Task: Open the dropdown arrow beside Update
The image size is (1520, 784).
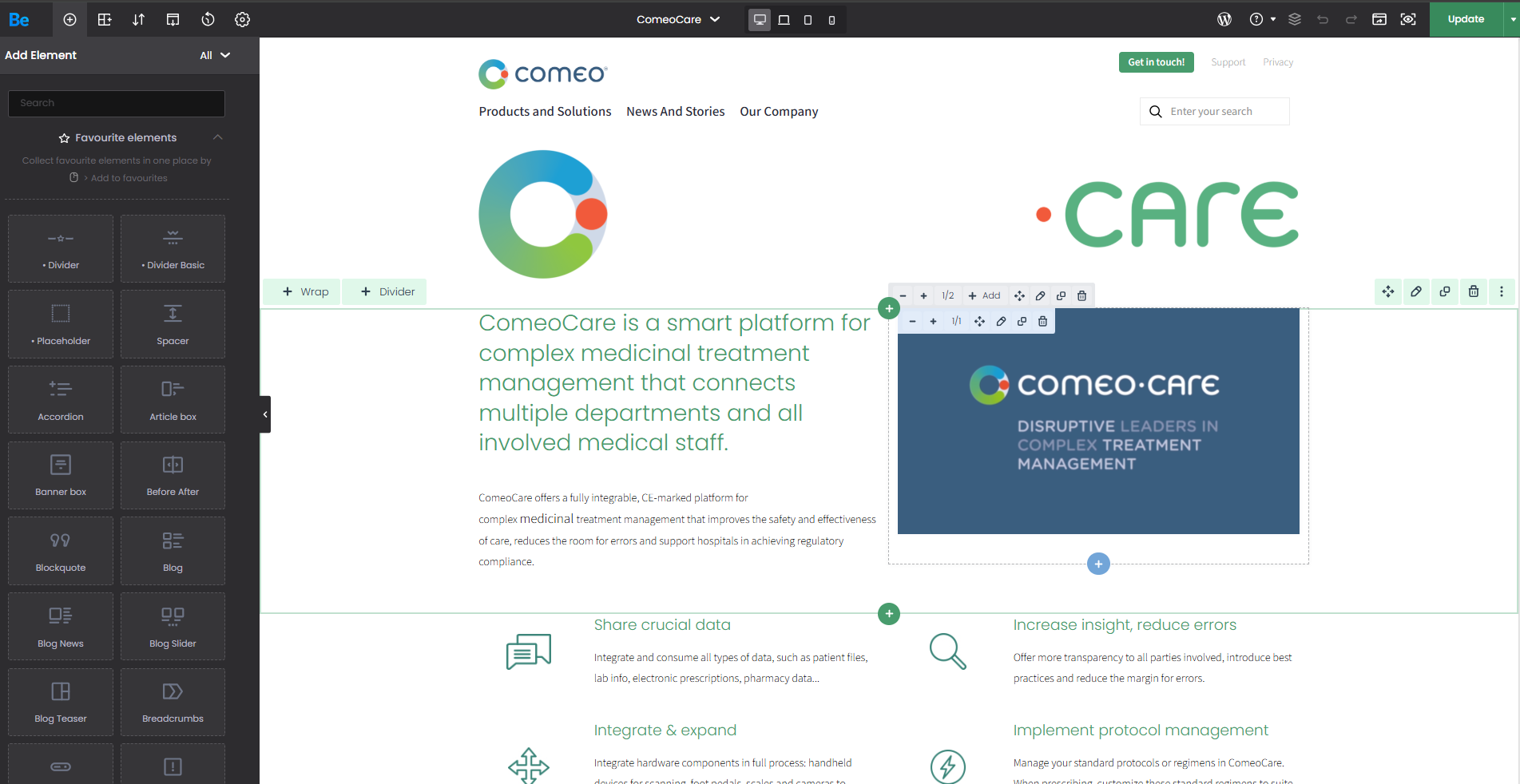Action: (1513, 19)
